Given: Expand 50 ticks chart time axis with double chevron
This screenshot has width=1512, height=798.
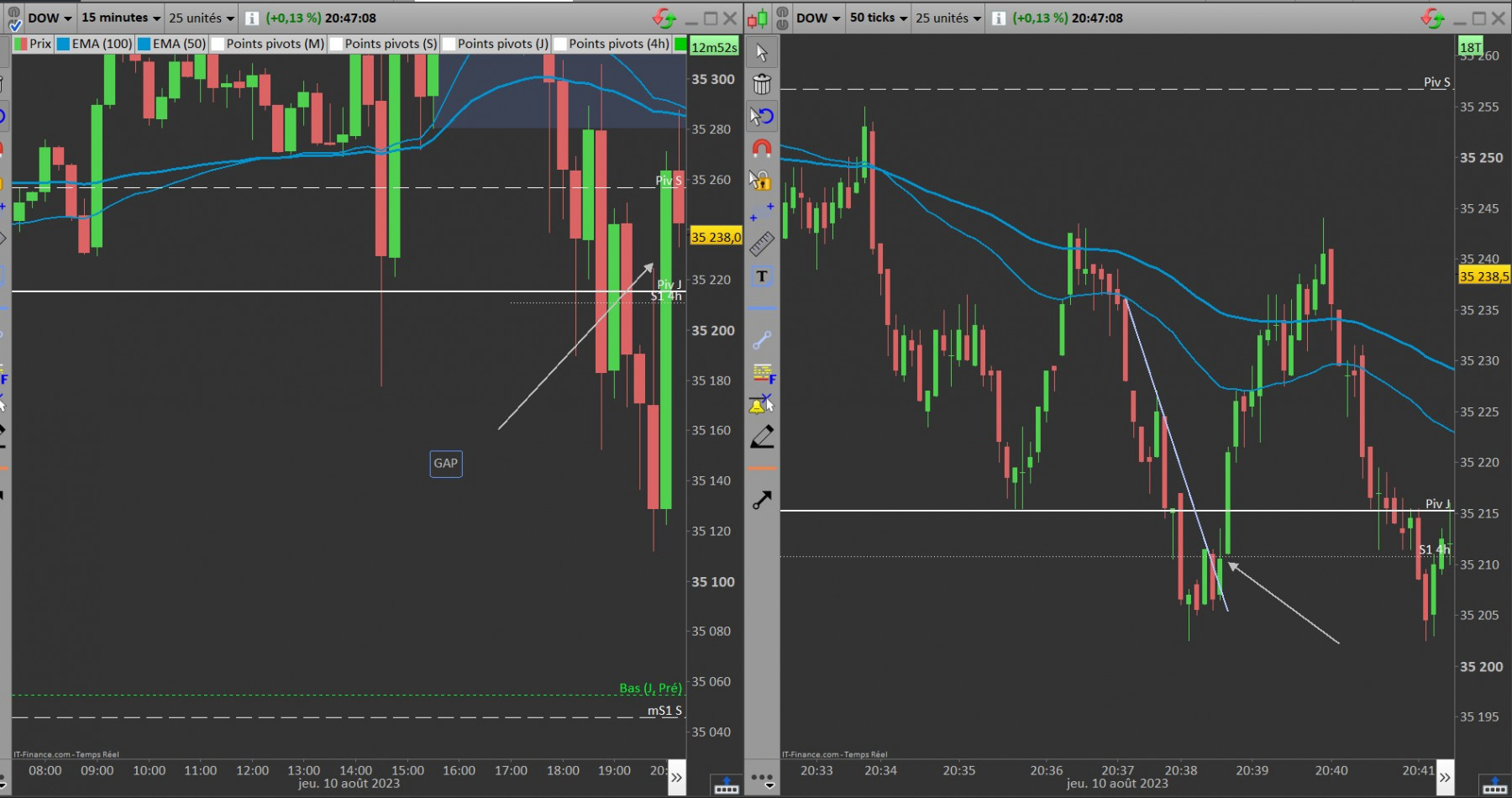Looking at the screenshot, I should point(1445,777).
